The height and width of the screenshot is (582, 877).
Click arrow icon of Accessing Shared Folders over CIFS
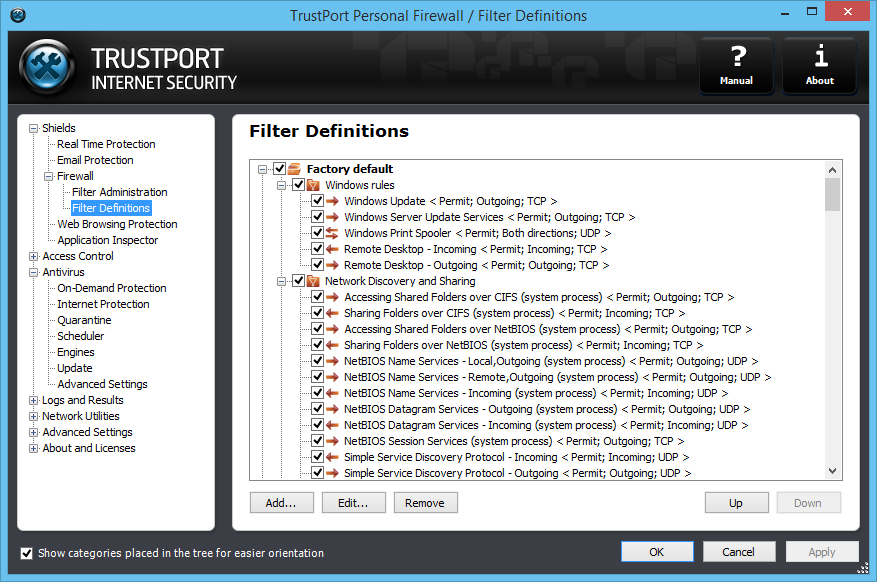pyautogui.click(x=332, y=297)
